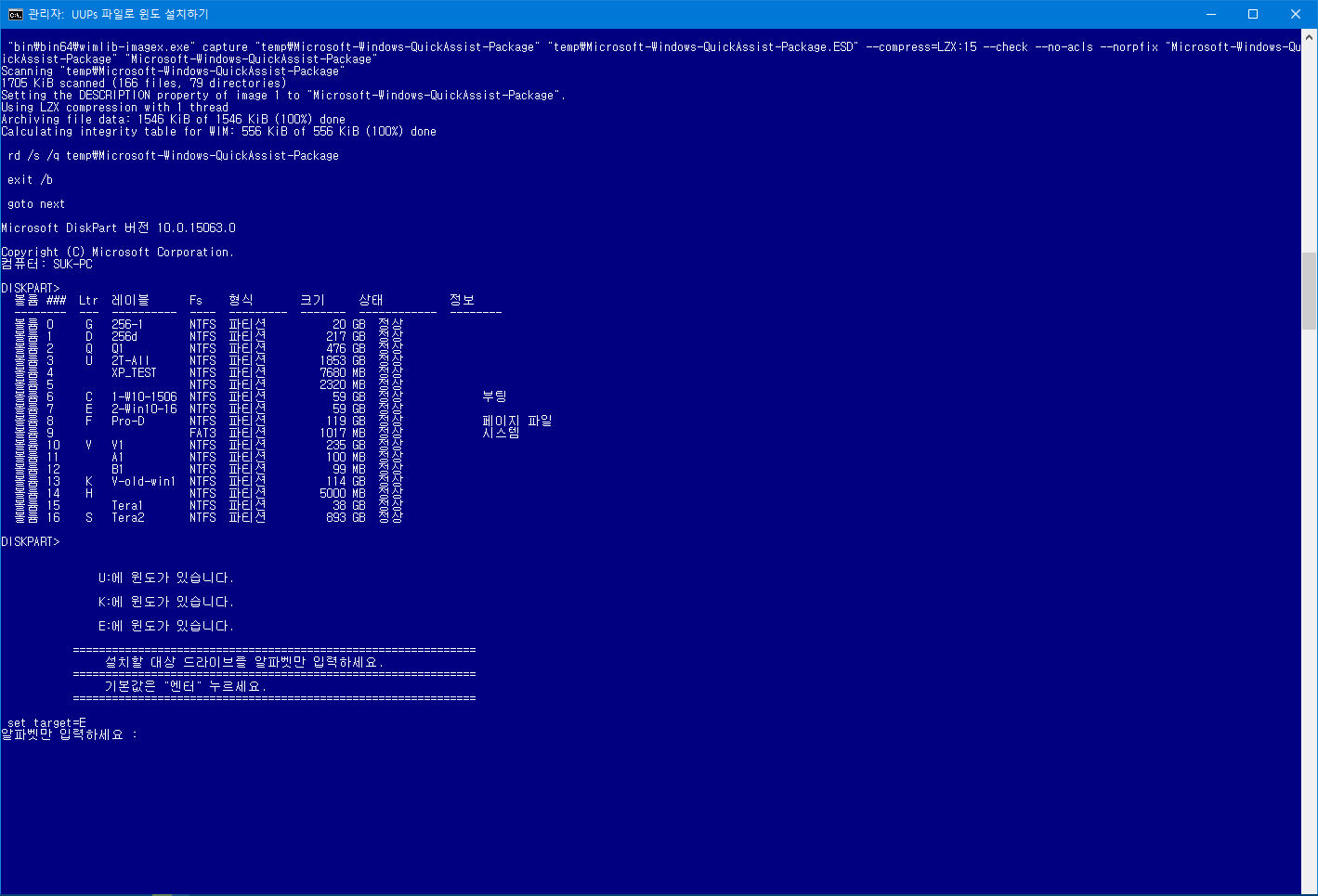Click the column header '크기'
Viewport: 1318px width, 896px height.
(x=313, y=300)
